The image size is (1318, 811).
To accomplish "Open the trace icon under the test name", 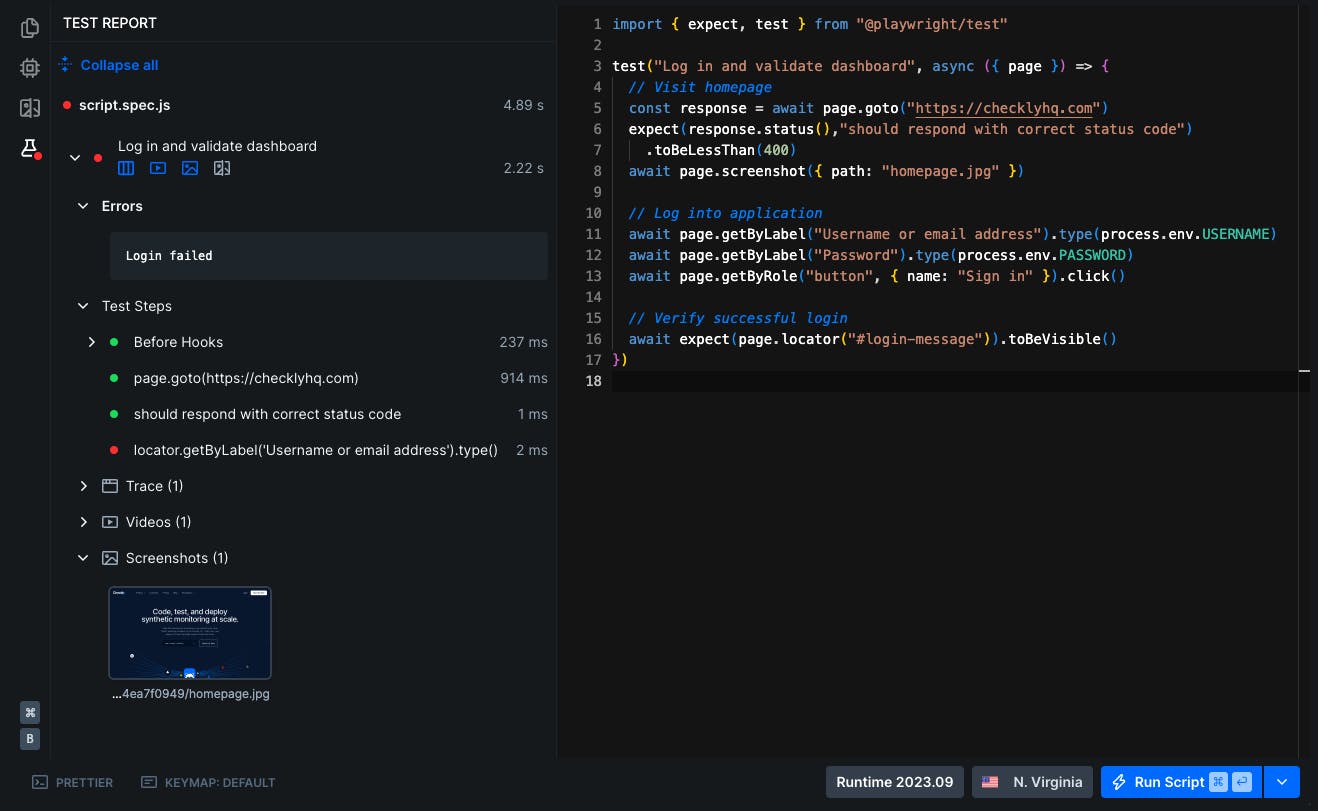I will pyautogui.click(x=126, y=168).
